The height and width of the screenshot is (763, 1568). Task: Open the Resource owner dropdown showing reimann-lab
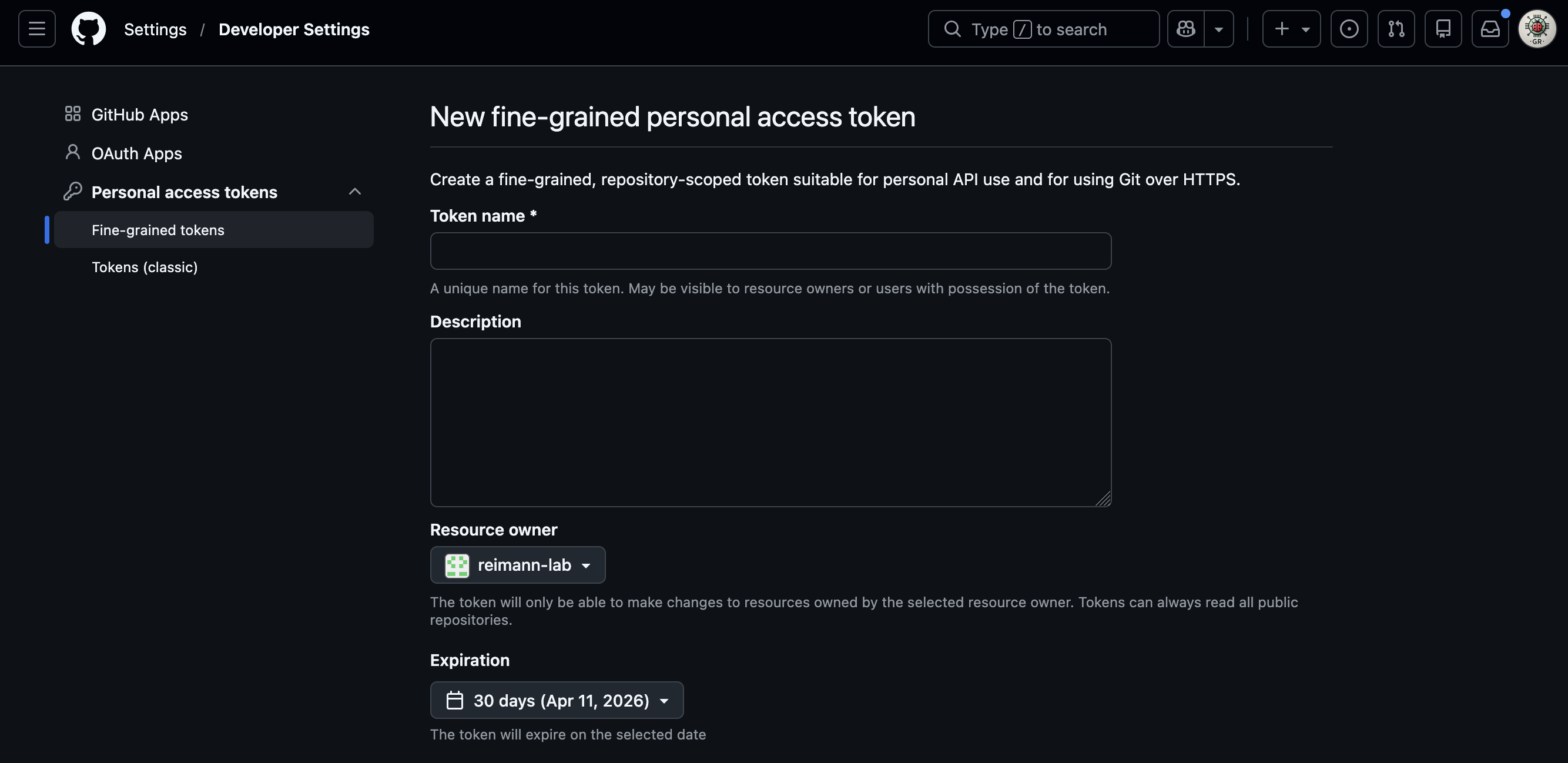click(517, 565)
